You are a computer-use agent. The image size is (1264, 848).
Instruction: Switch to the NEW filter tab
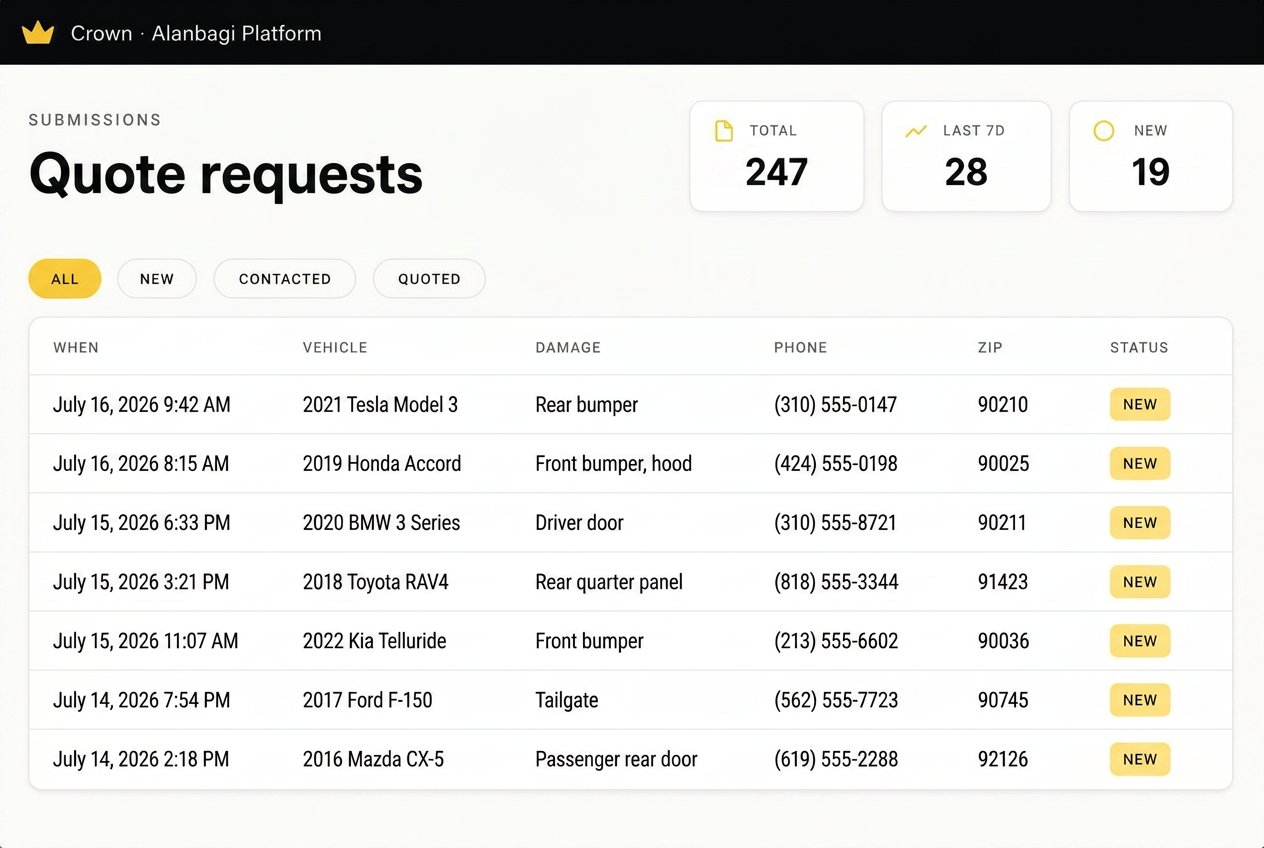pyautogui.click(x=157, y=279)
